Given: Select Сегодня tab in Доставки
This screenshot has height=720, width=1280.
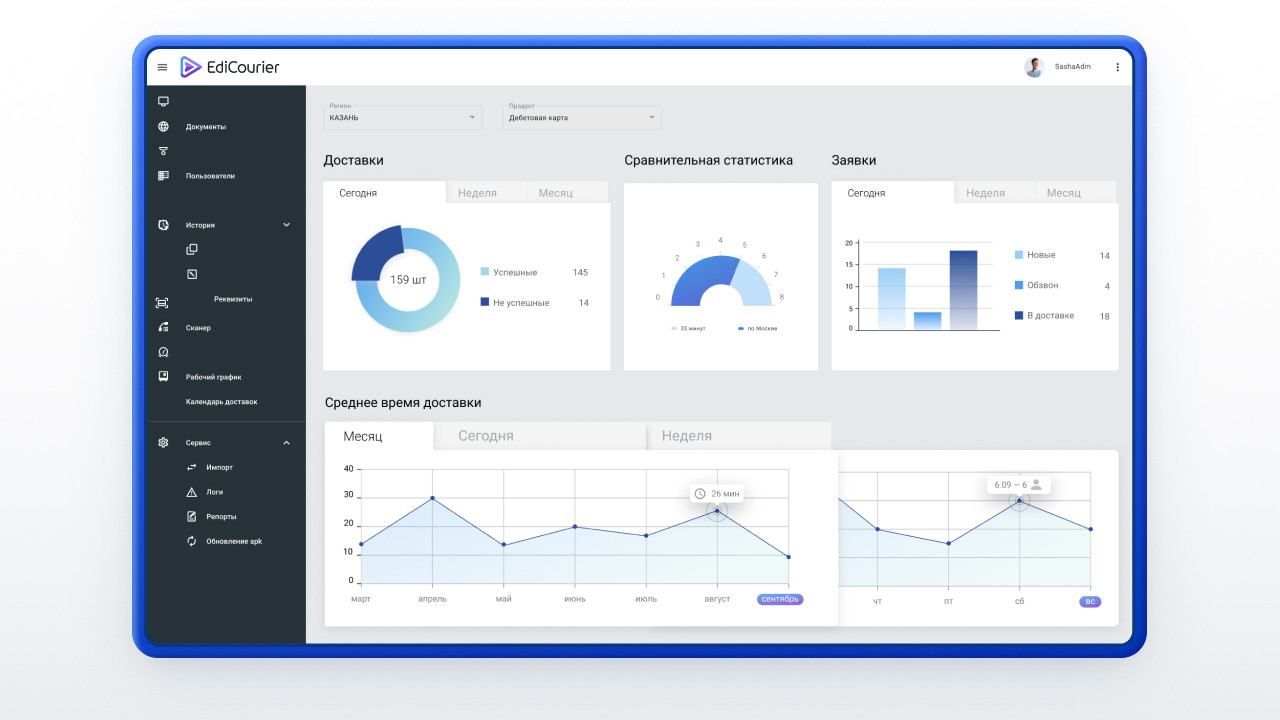Looking at the screenshot, I should (384, 193).
